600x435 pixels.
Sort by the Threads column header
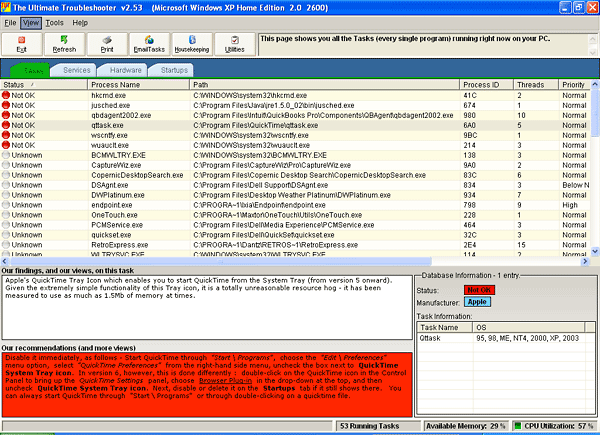tap(536, 85)
